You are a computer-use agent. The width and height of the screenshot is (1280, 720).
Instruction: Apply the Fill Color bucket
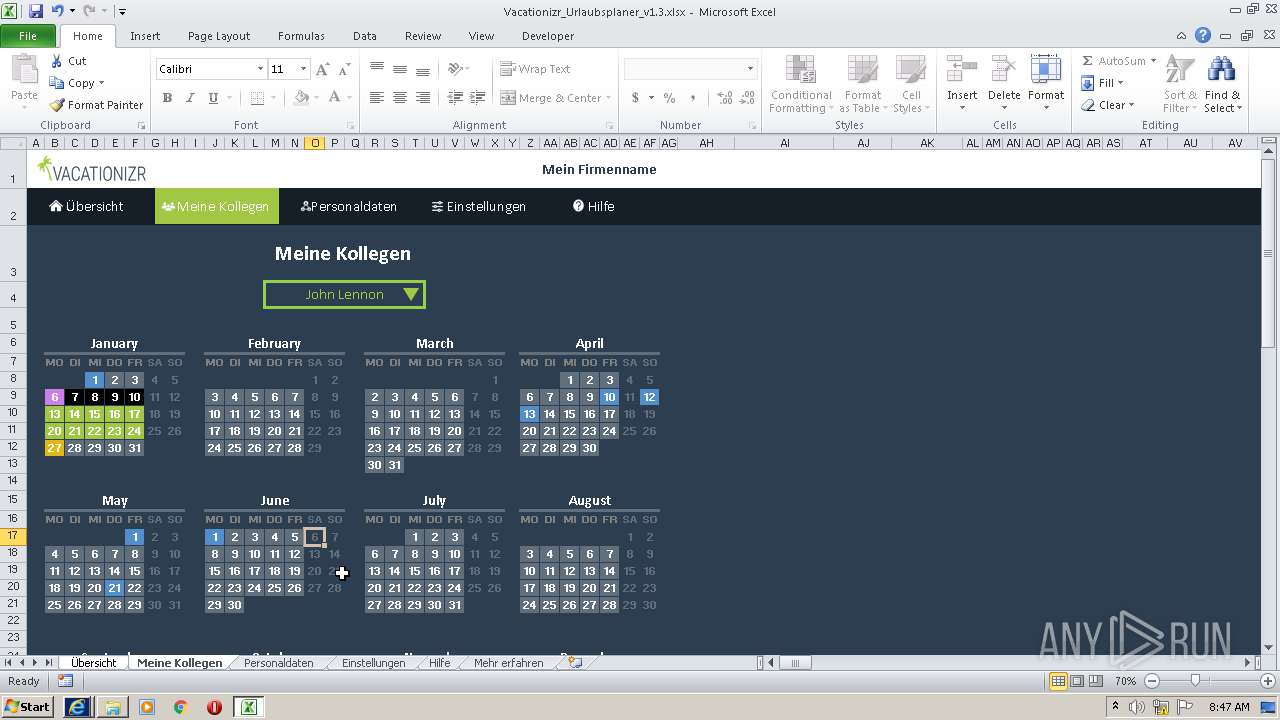pyautogui.click(x=301, y=98)
